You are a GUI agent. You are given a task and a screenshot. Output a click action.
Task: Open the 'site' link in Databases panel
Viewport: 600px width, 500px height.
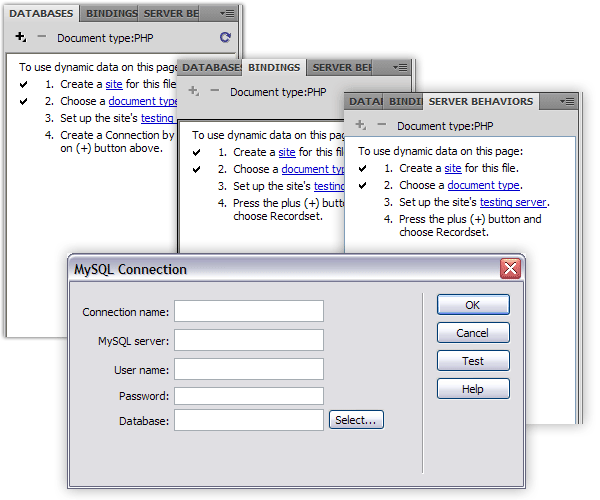click(114, 84)
